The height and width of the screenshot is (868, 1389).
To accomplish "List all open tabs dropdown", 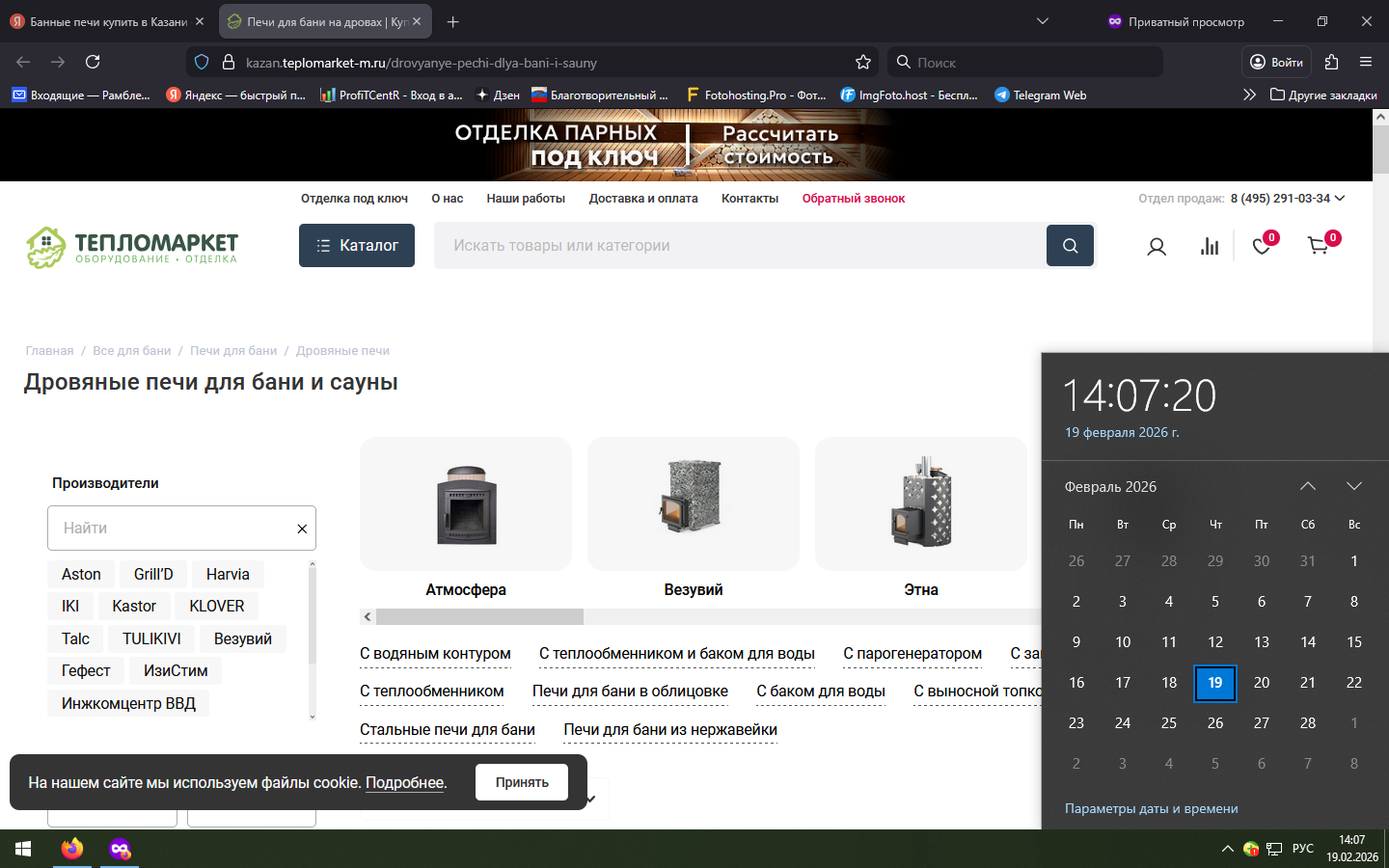I will (1043, 21).
